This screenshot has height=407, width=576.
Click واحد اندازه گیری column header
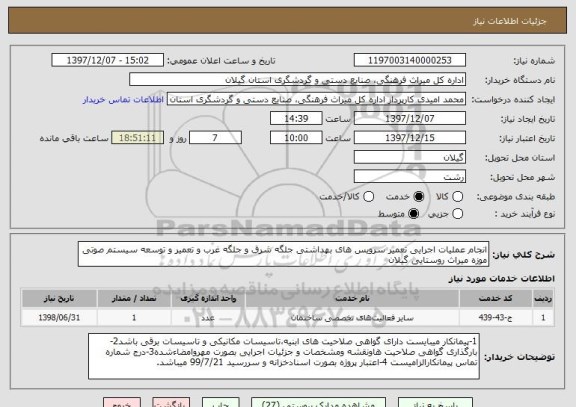click(208, 298)
